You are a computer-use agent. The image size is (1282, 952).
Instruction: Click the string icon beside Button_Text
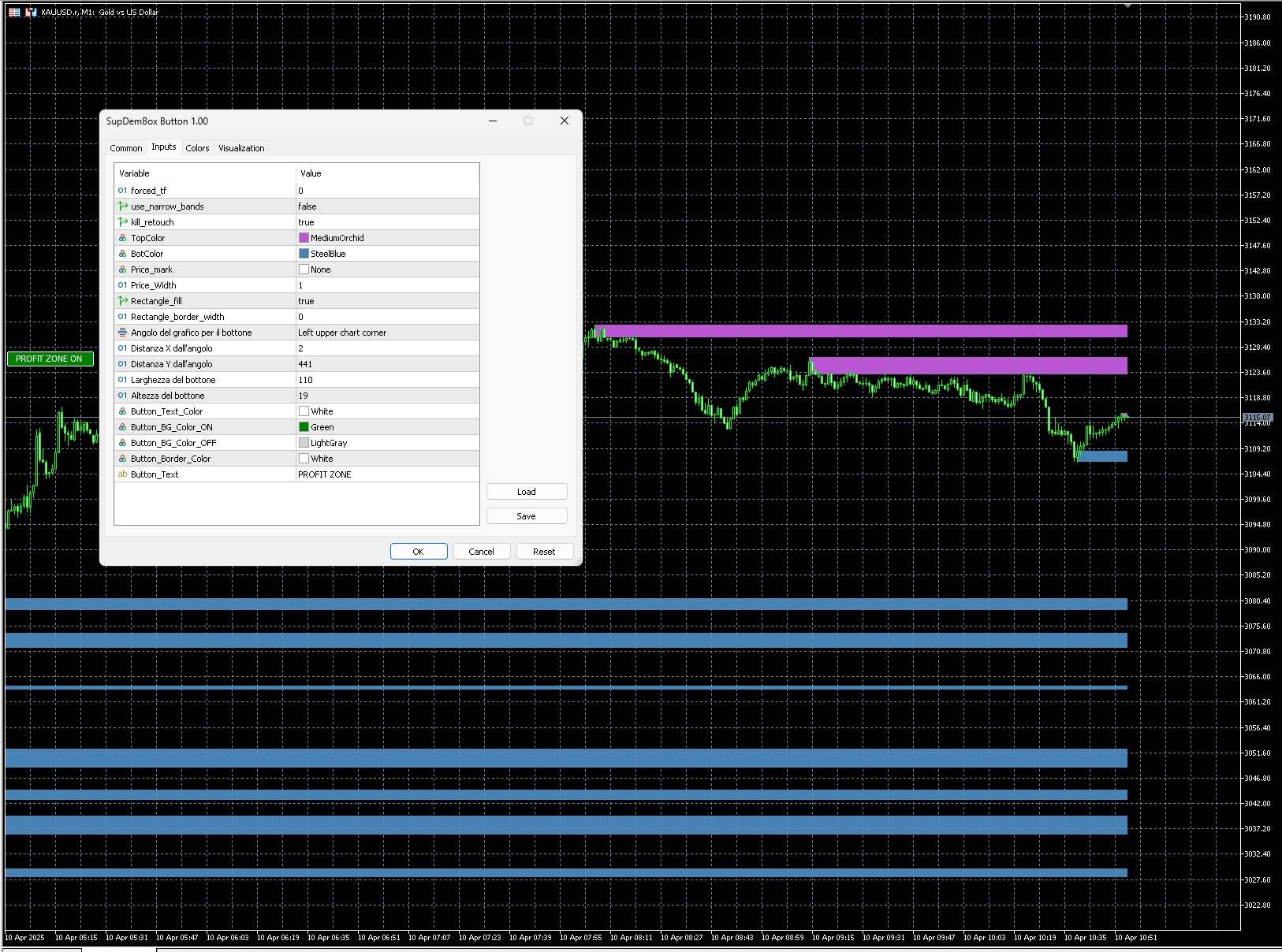pos(122,474)
